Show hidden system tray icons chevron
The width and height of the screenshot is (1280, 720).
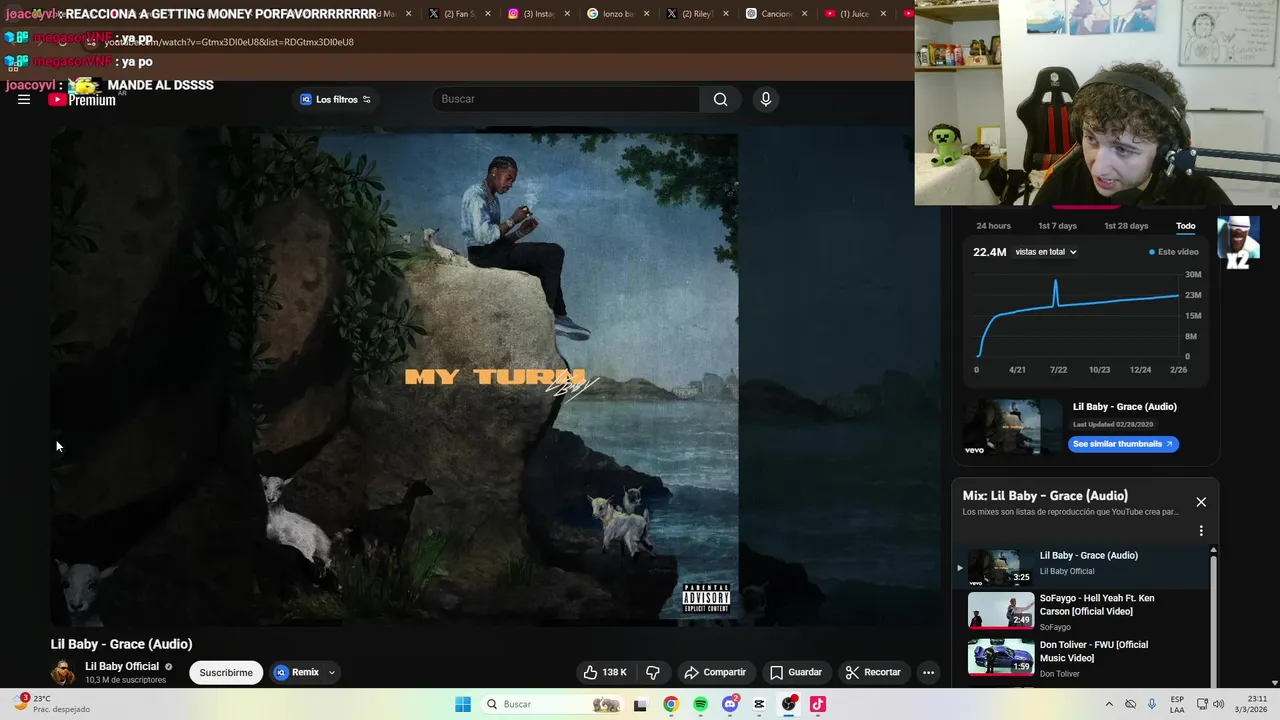tap(1108, 704)
